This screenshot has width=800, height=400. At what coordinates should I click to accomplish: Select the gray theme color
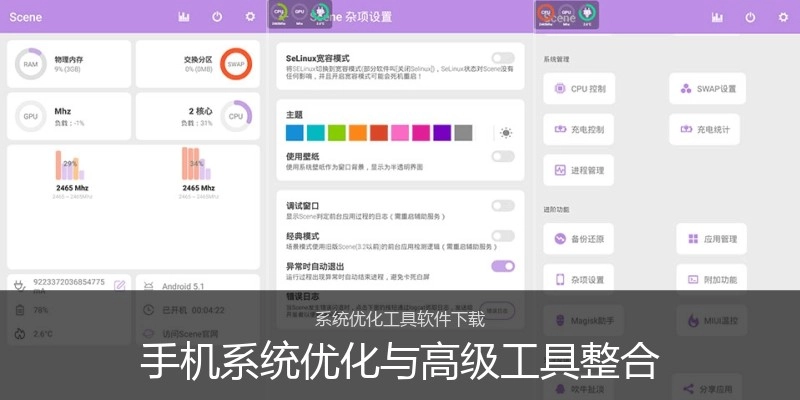[x=463, y=133]
